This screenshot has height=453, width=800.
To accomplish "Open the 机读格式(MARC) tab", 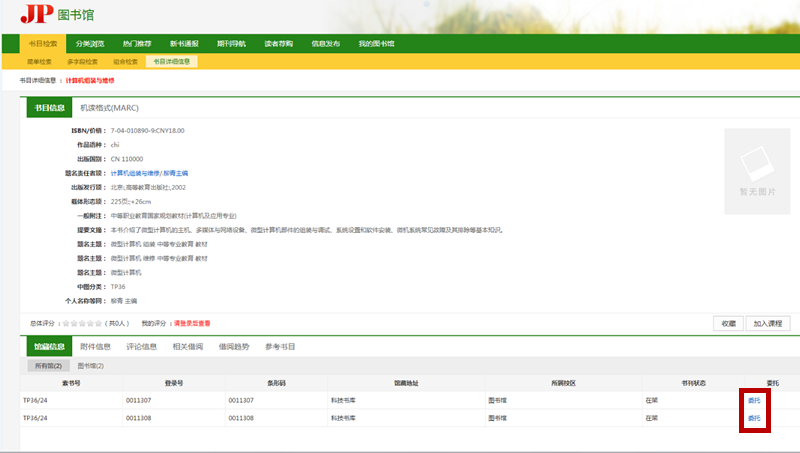I will click(x=111, y=108).
